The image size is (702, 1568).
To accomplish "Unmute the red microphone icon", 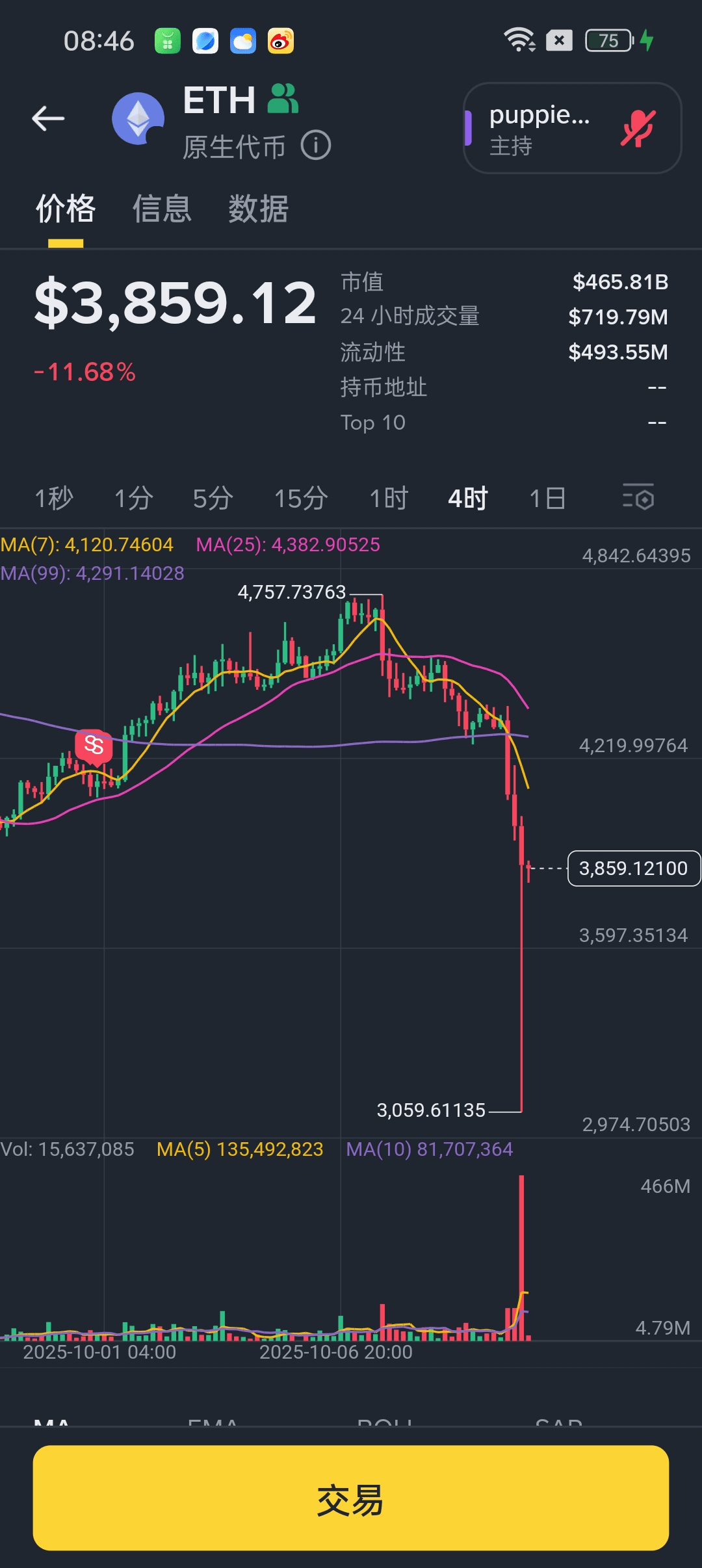I will tap(638, 127).
